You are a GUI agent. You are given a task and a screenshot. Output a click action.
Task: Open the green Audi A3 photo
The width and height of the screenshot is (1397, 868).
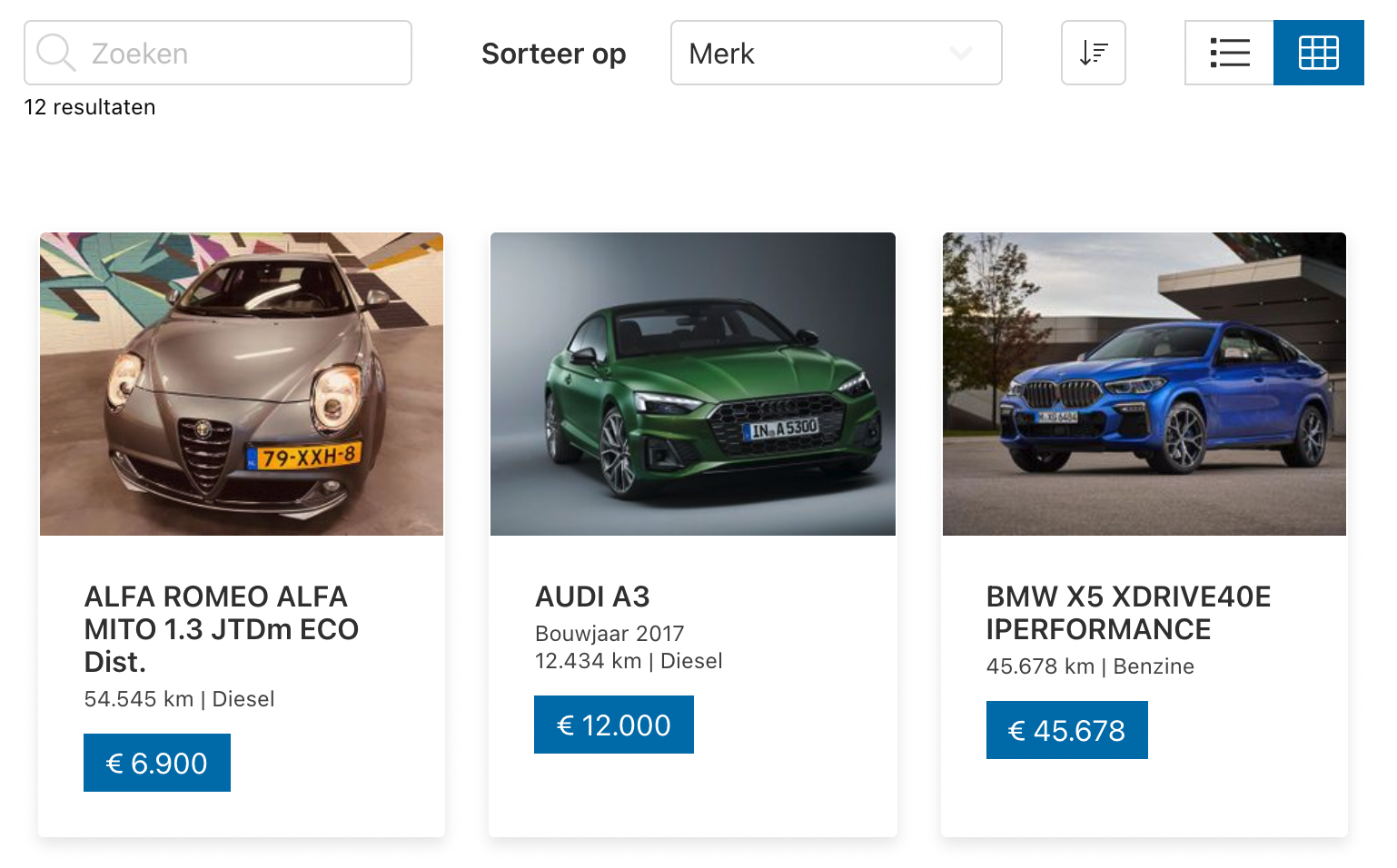coord(693,384)
